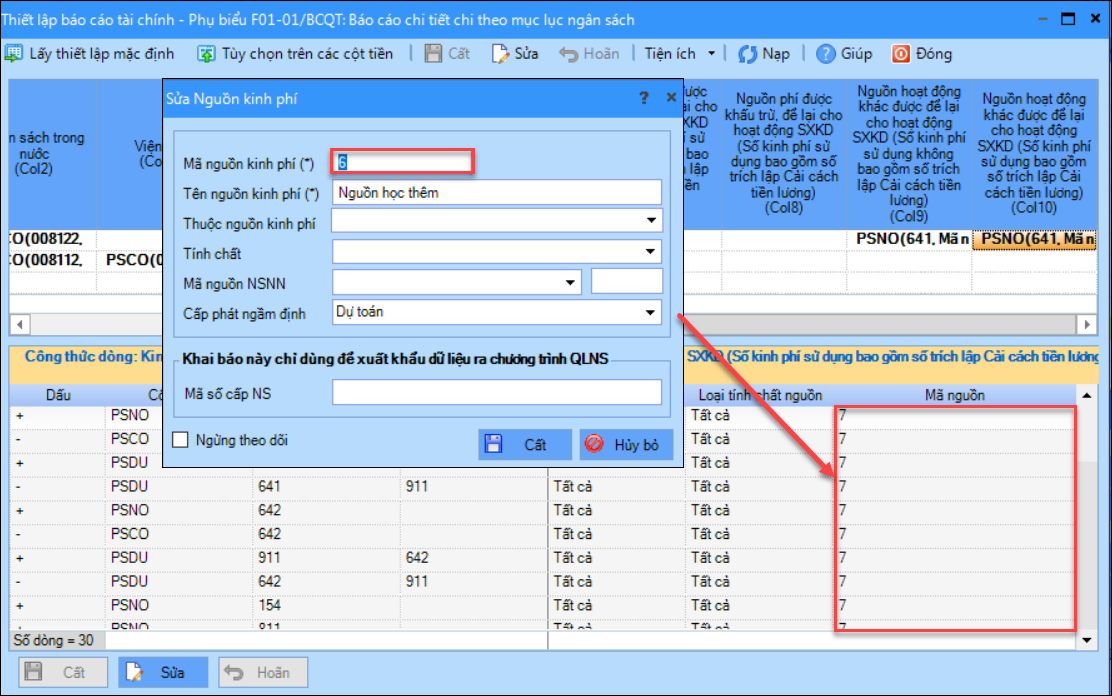Click the Mã số cấp NS input field
1112x696 pixels.
click(x=497, y=393)
